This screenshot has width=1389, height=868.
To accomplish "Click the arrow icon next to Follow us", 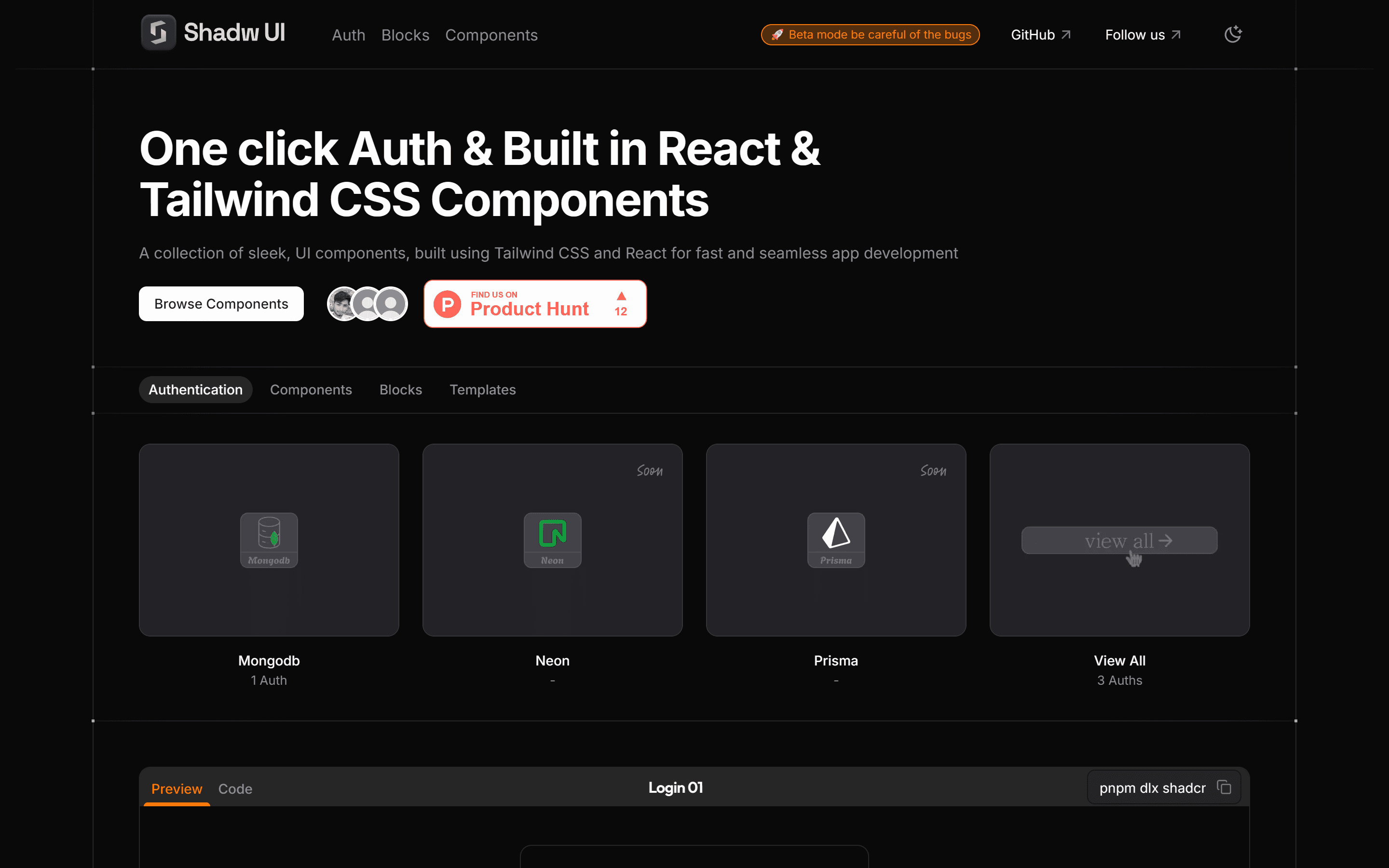I will click(x=1175, y=34).
